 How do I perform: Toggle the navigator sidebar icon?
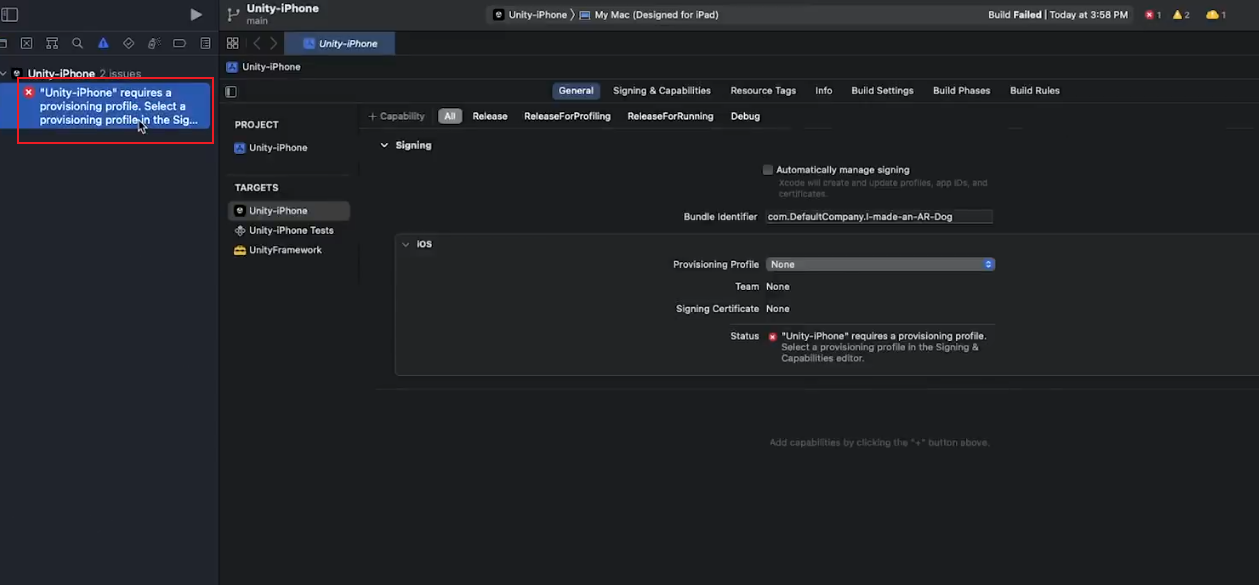(x=10, y=14)
